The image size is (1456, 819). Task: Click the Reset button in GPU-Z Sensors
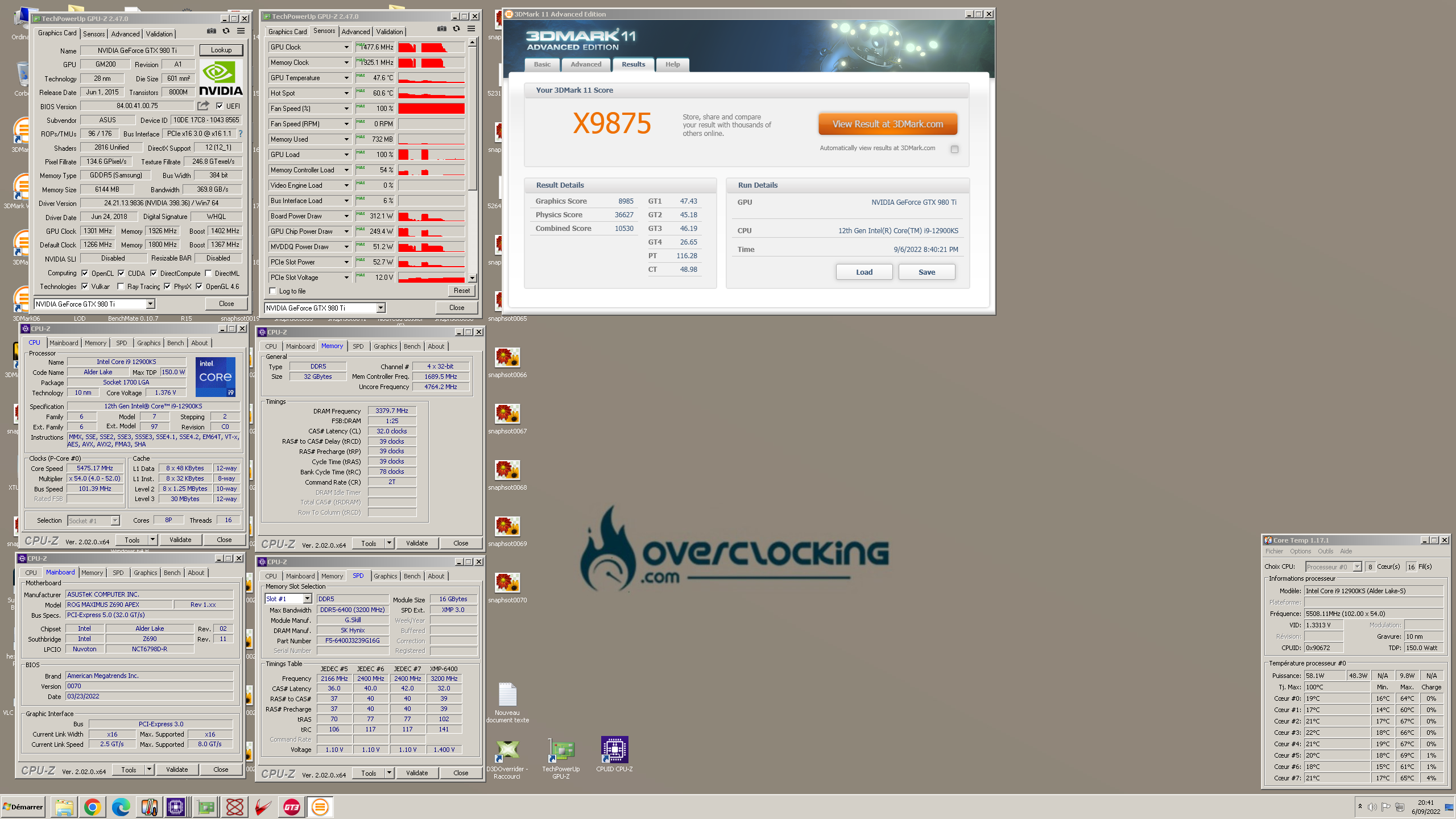click(x=462, y=291)
